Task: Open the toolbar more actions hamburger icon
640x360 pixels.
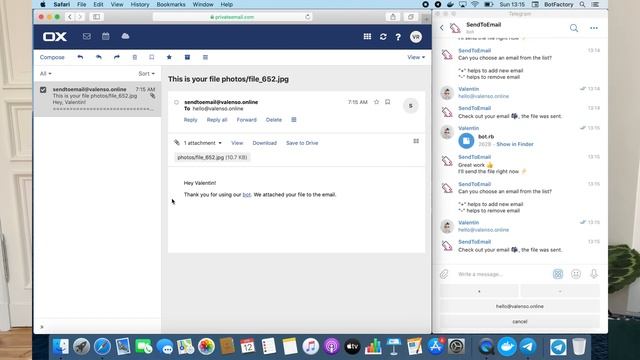Action: click(205, 57)
